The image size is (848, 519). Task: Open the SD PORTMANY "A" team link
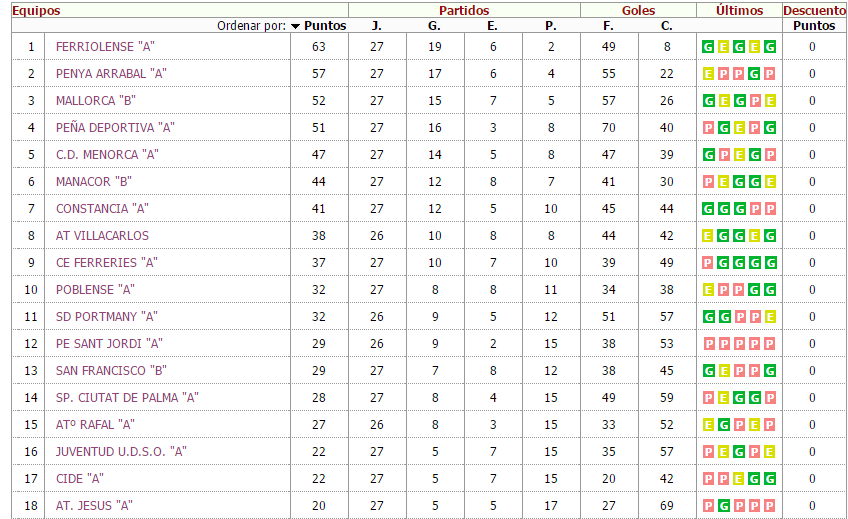[107, 317]
